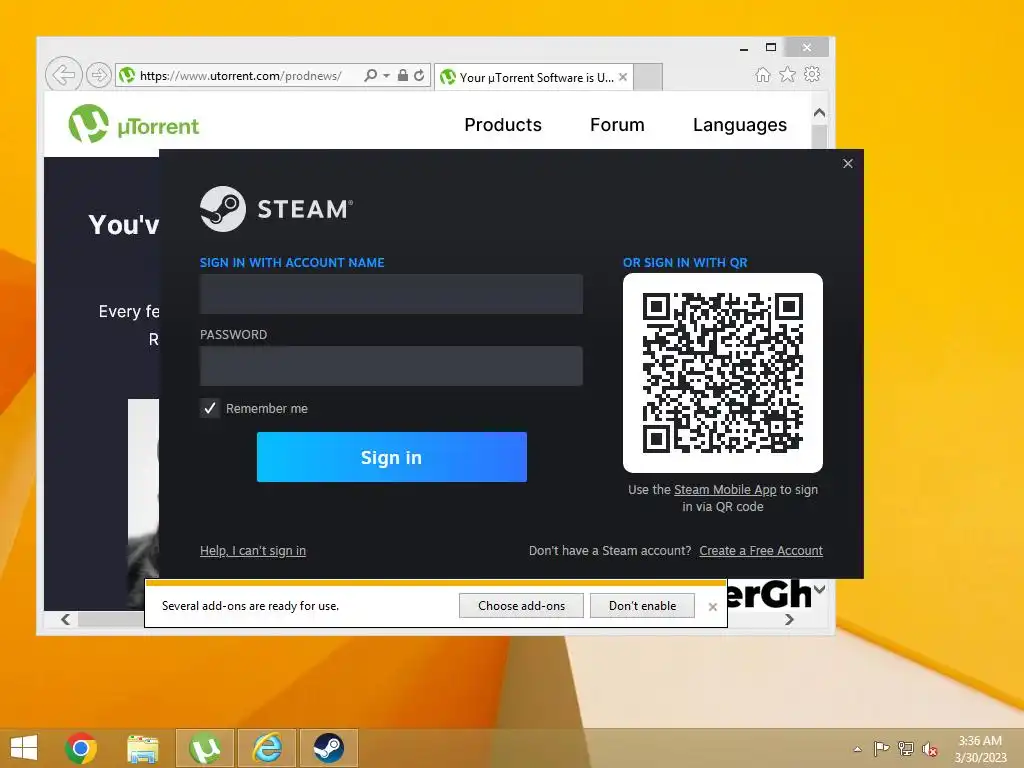The image size is (1024, 768).
Task: Click the Internet Explorer back arrow button
Action: (63, 74)
